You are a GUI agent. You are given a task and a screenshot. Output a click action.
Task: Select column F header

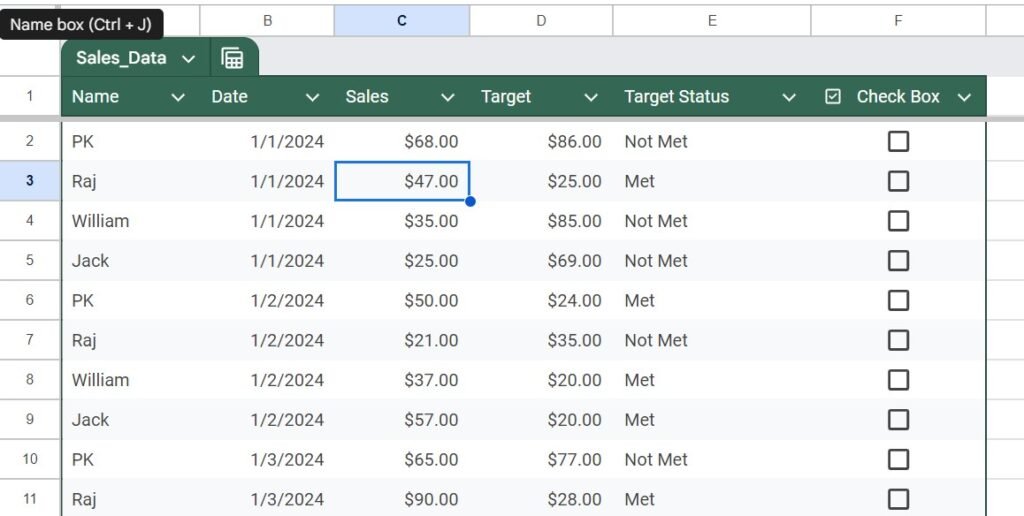pyautogui.click(x=898, y=20)
